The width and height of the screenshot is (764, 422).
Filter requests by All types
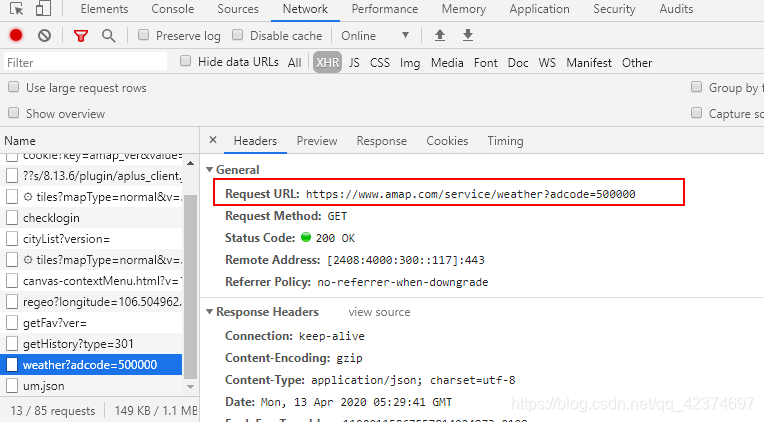(x=294, y=63)
